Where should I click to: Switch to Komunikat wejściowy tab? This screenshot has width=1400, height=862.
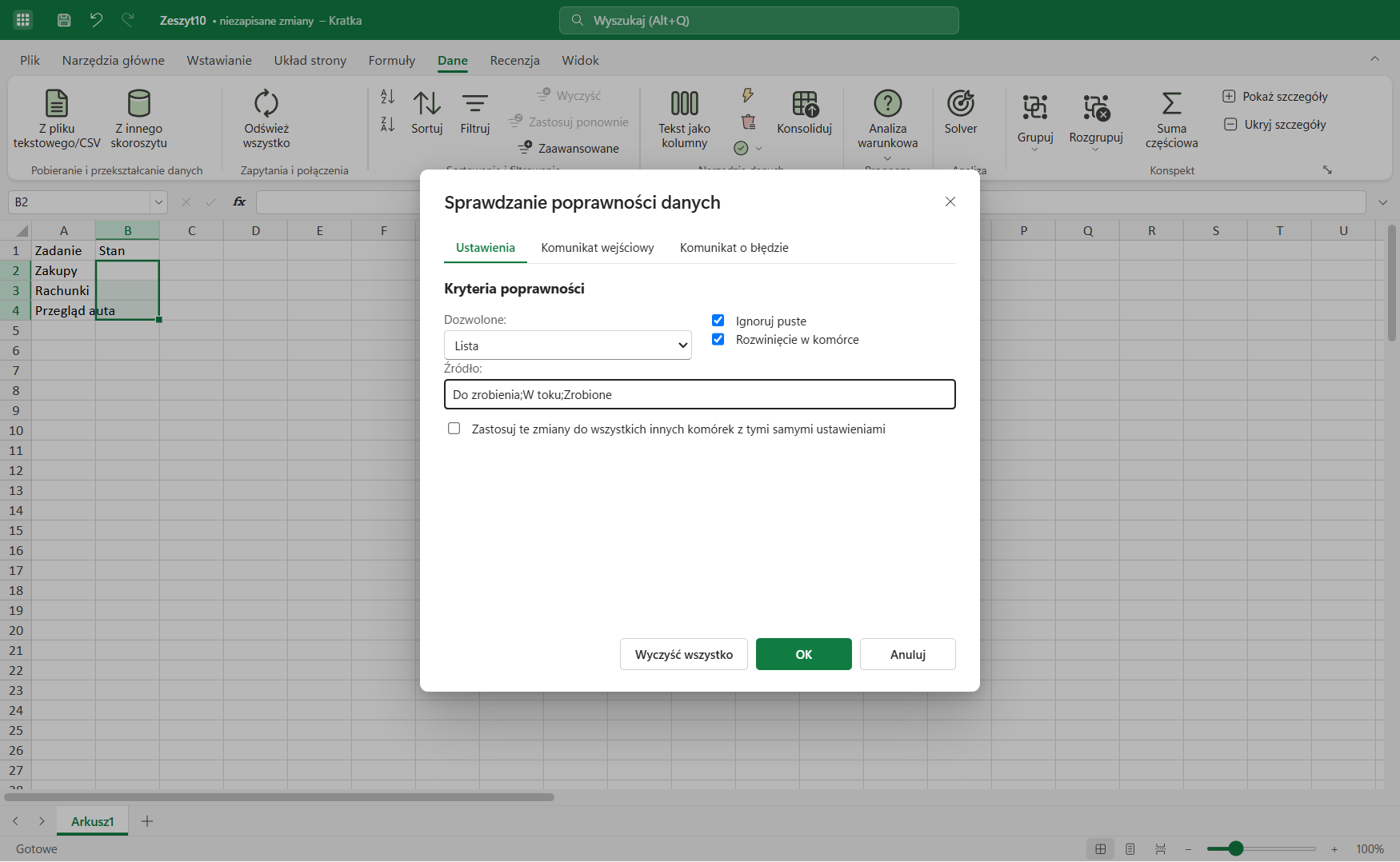[598, 248]
